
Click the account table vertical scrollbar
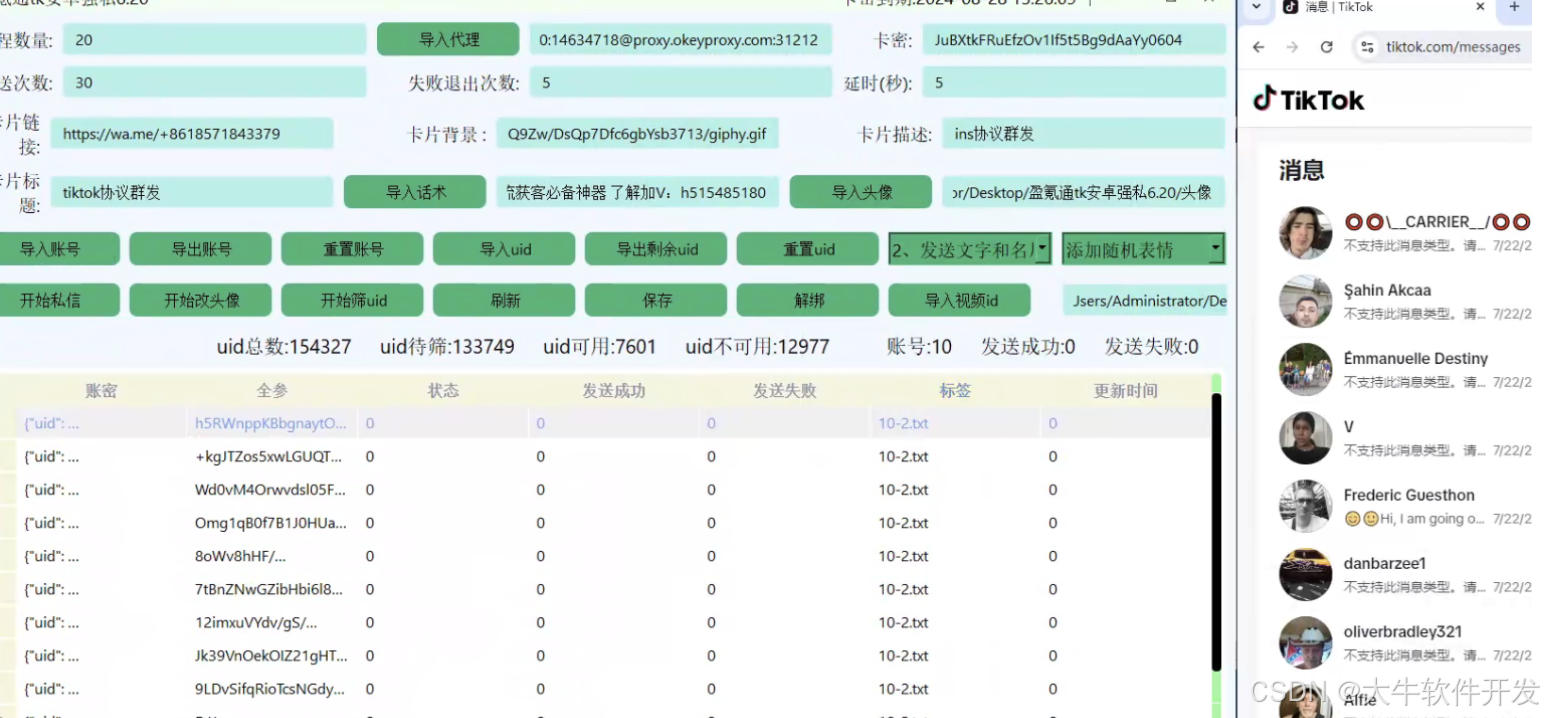[x=1216, y=532]
